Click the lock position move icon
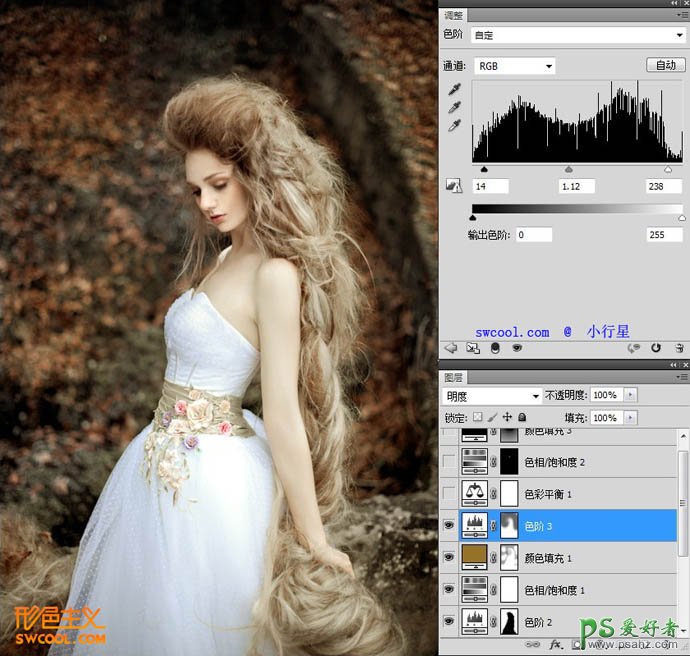Image resolution: width=690 pixels, height=656 pixels. tap(508, 417)
